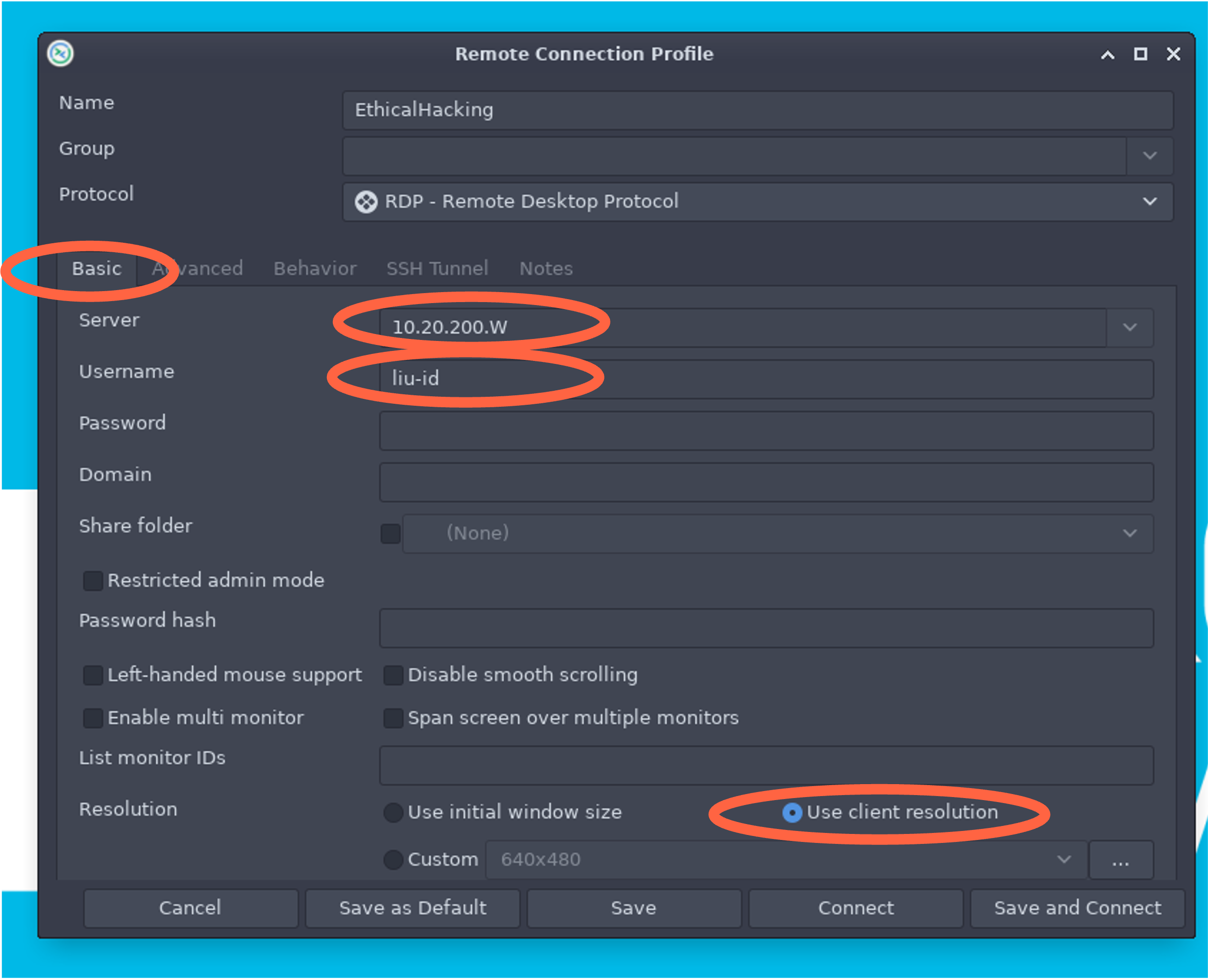Click the Username field with liu-id

point(765,379)
